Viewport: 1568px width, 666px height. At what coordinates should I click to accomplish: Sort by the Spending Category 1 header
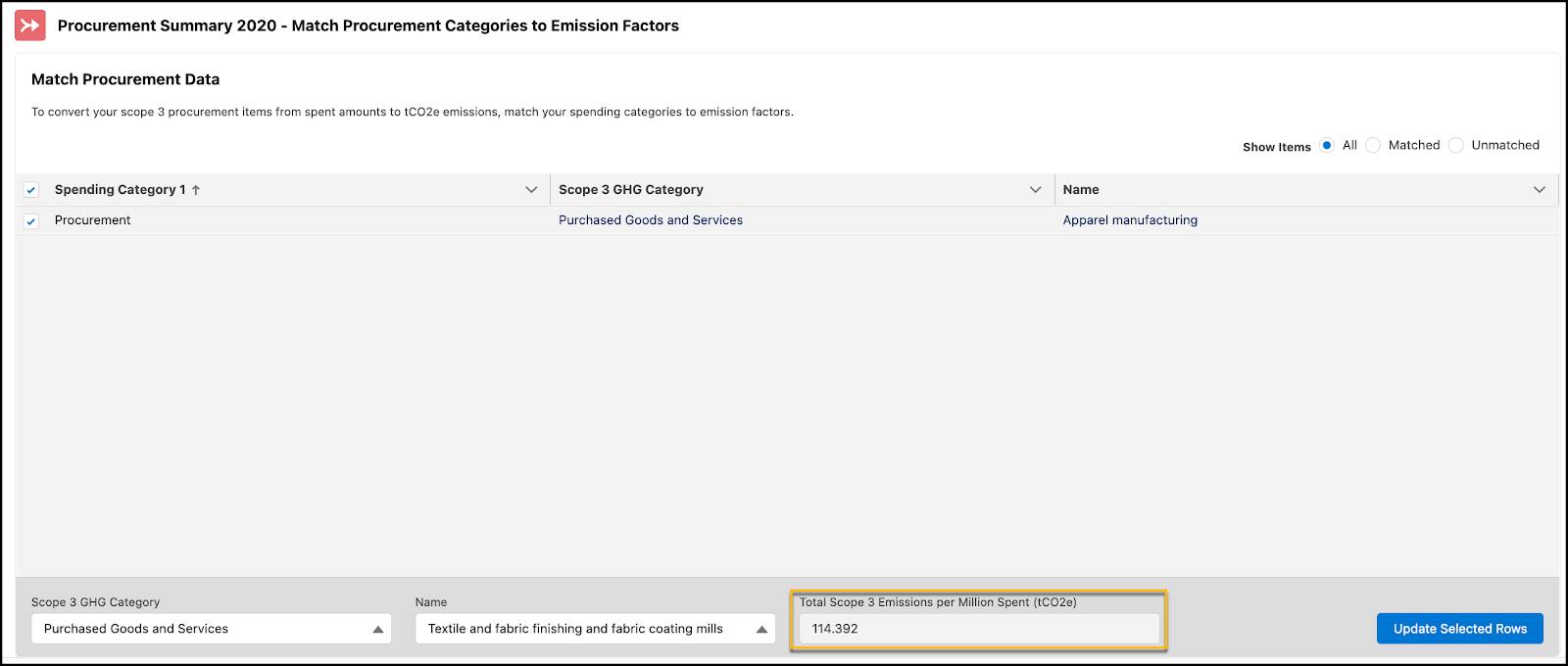(120, 190)
